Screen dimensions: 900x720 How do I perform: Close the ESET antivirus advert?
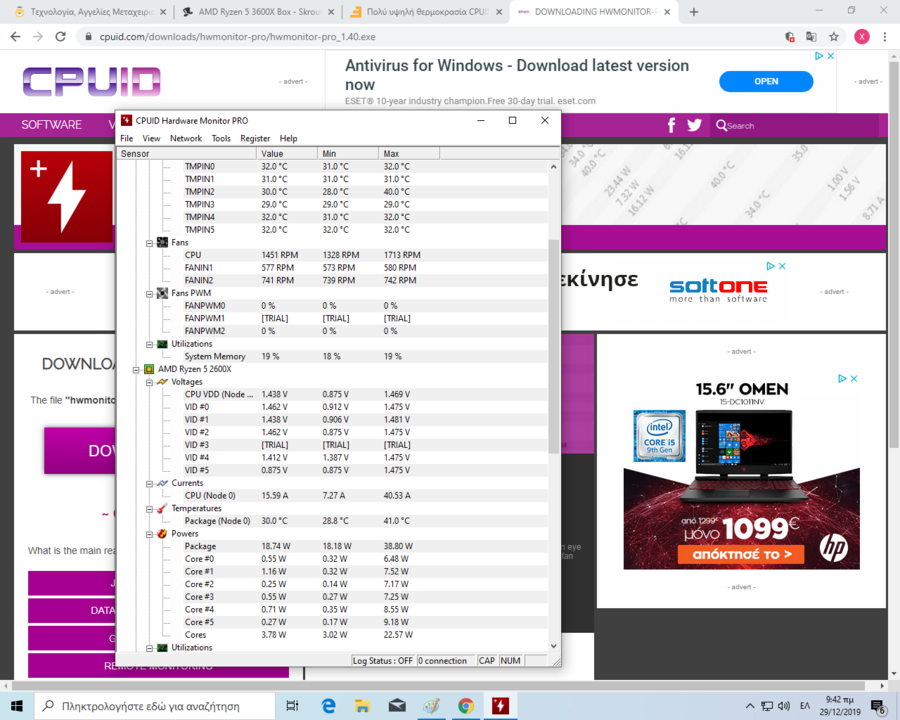(x=831, y=56)
